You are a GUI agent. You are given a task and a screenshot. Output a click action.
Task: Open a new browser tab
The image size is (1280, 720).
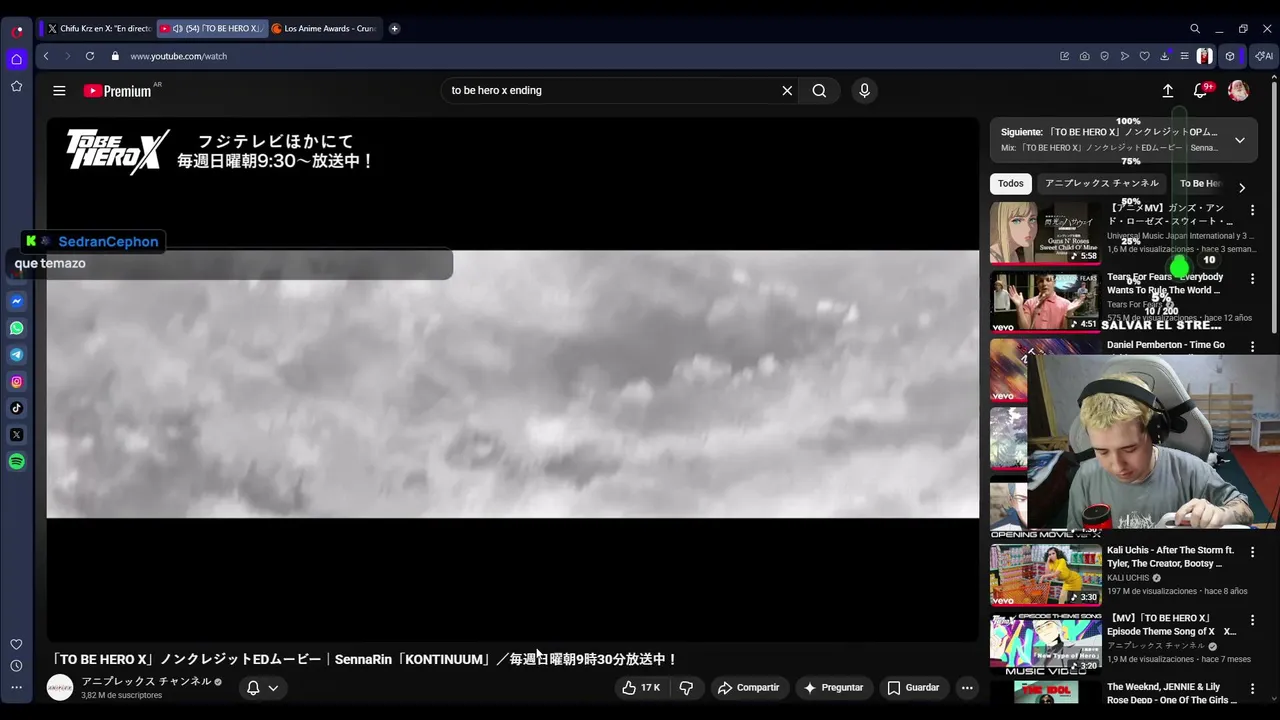[x=394, y=29]
